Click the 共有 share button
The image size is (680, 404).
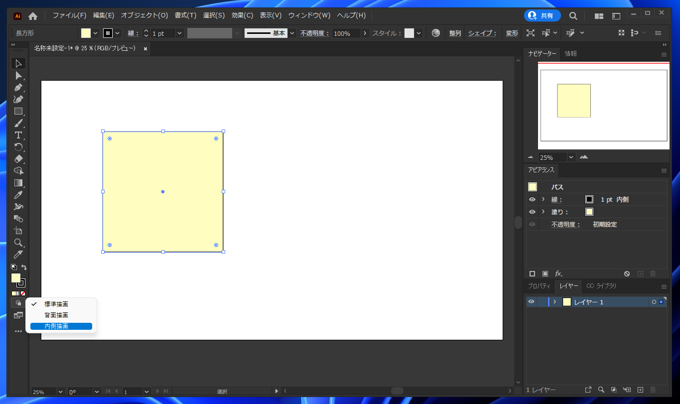click(542, 16)
